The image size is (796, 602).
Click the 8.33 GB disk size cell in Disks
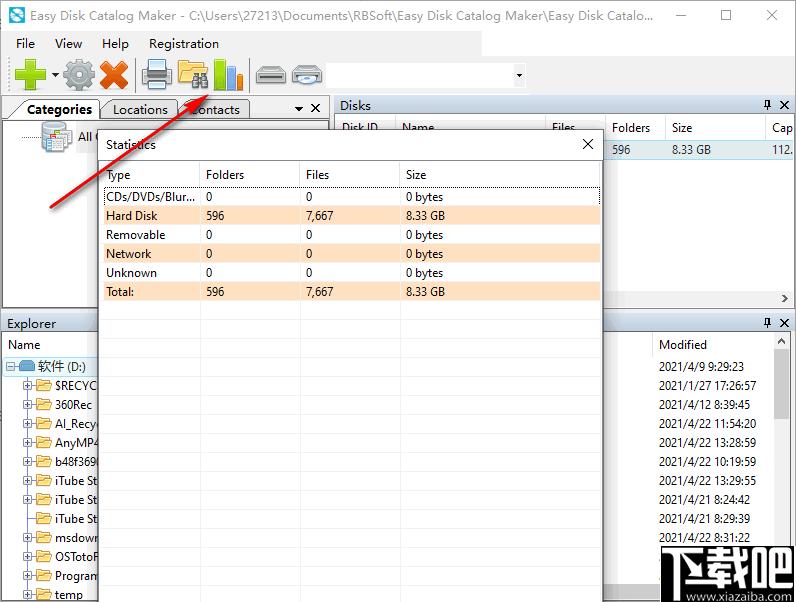691,150
